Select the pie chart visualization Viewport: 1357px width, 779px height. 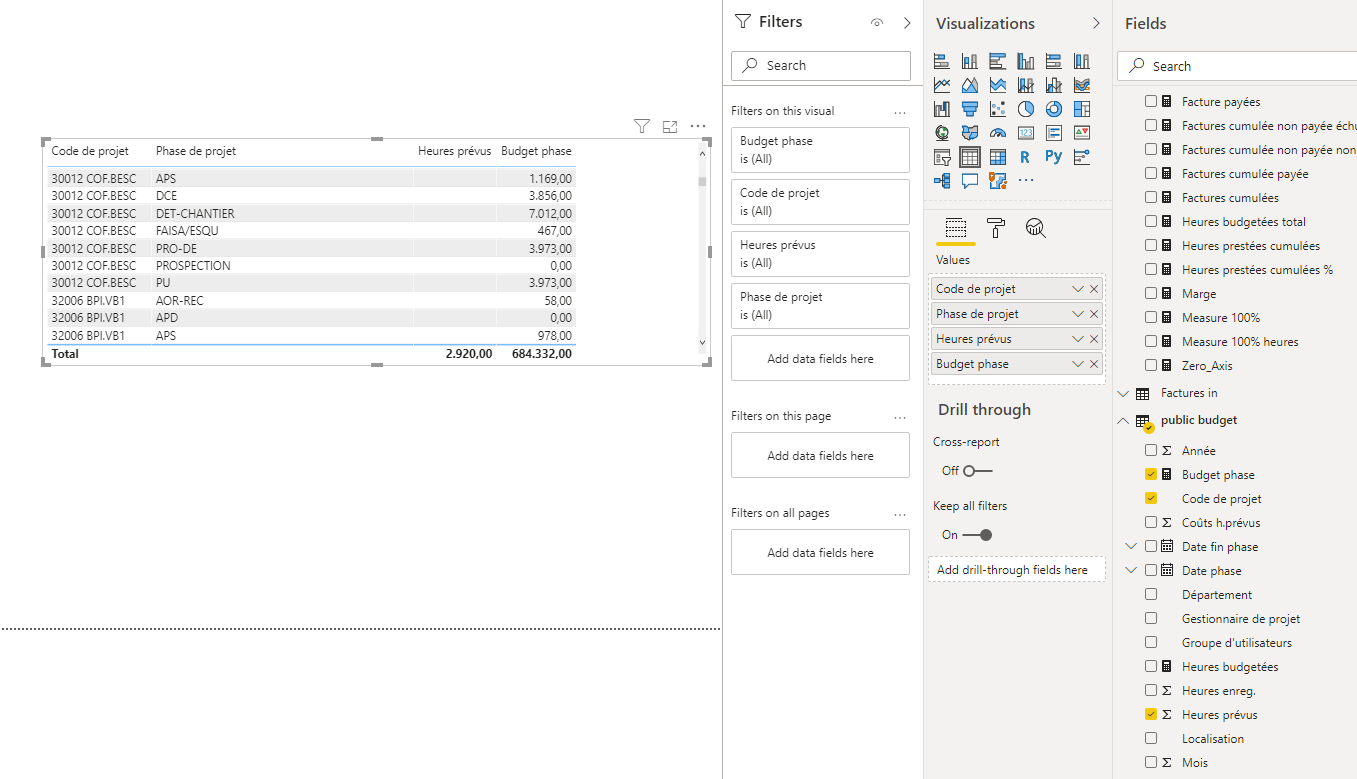pos(1026,109)
